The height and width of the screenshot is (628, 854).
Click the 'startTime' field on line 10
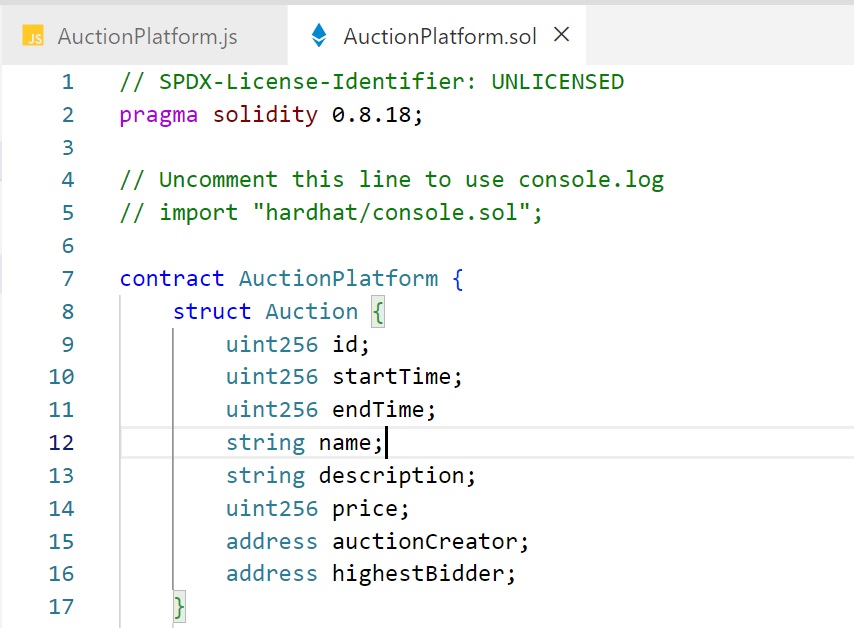click(x=391, y=377)
